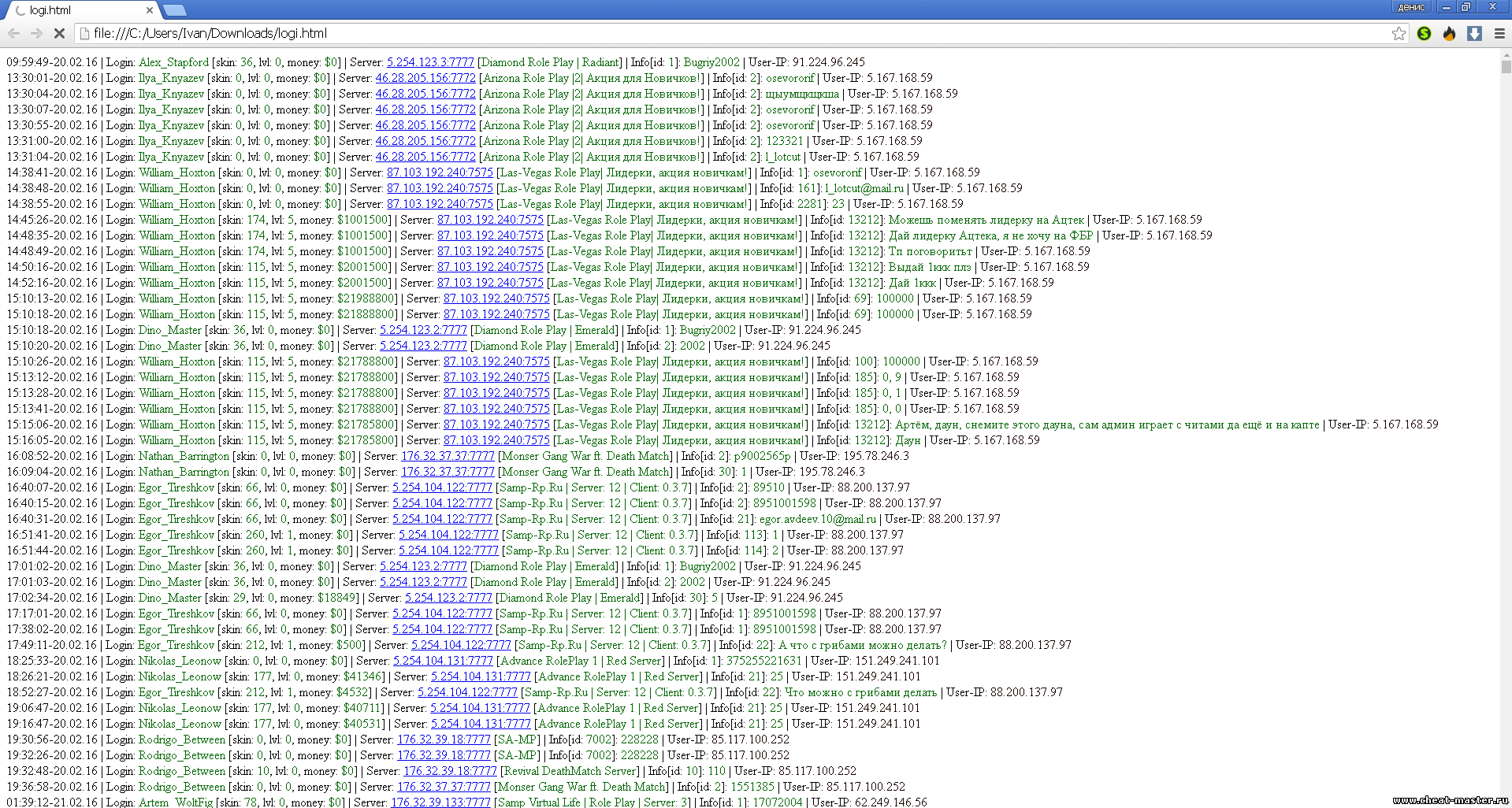Open the green dollar sign extension
This screenshot has height=808, width=1512.
1424,33
